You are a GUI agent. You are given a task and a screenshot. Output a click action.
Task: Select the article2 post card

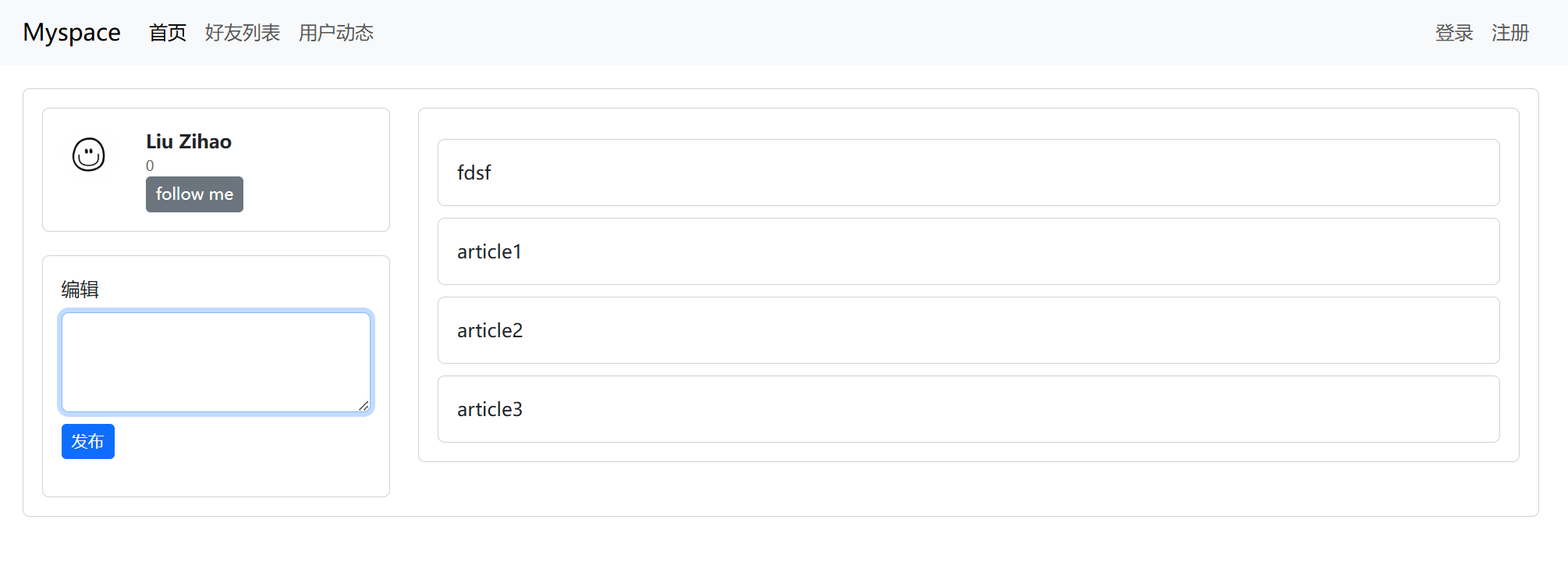(968, 330)
